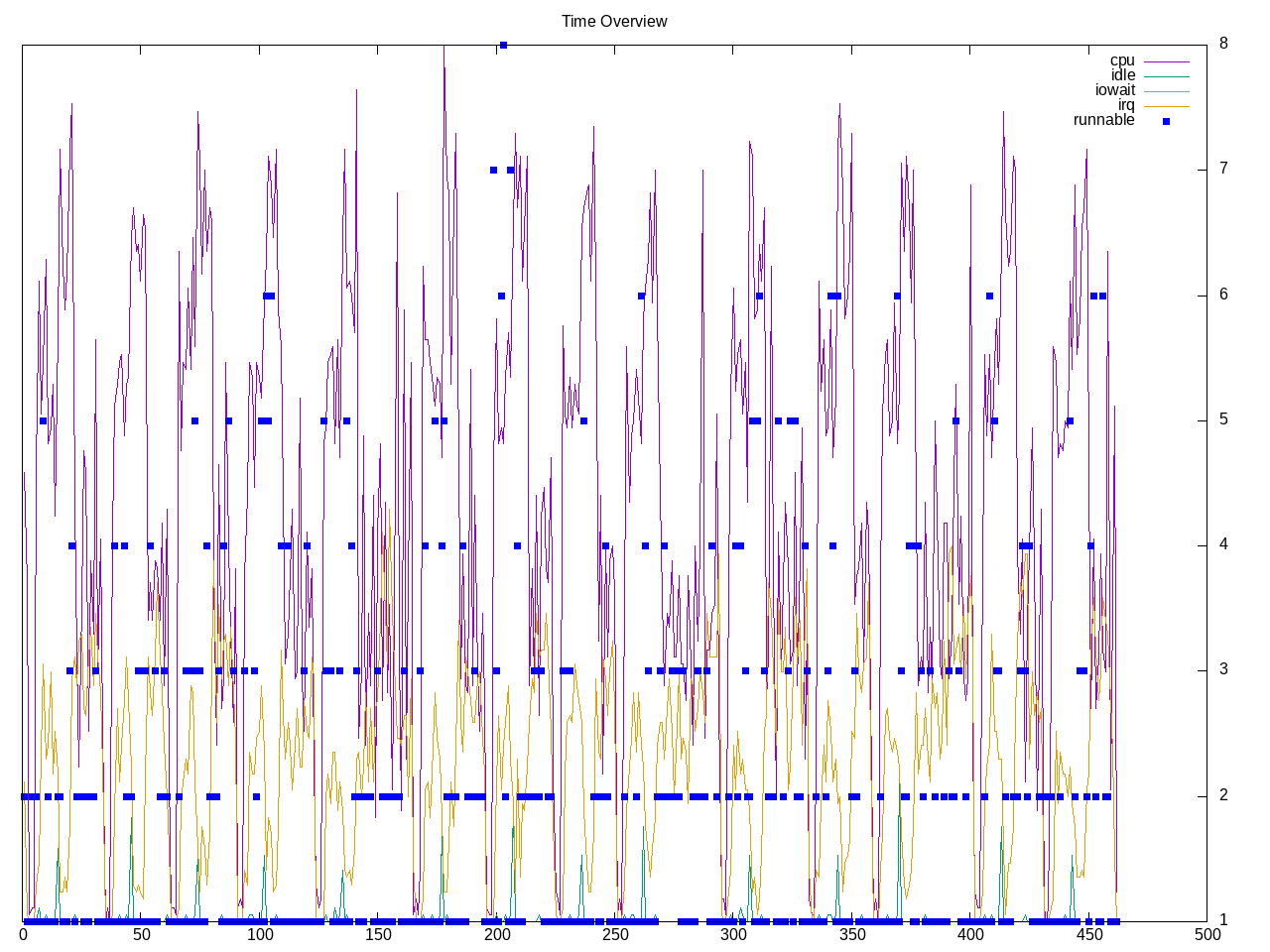
Task: Click the 'Time Overview' chart title
Action: point(614,22)
